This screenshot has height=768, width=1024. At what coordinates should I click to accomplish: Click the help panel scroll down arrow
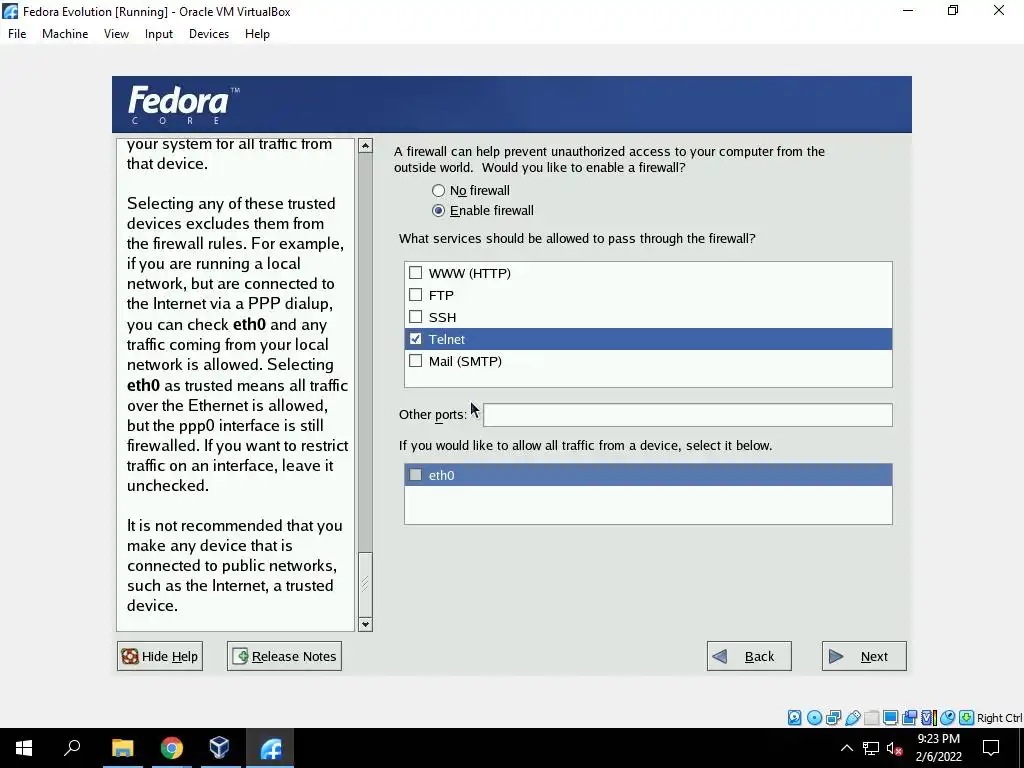point(366,624)
